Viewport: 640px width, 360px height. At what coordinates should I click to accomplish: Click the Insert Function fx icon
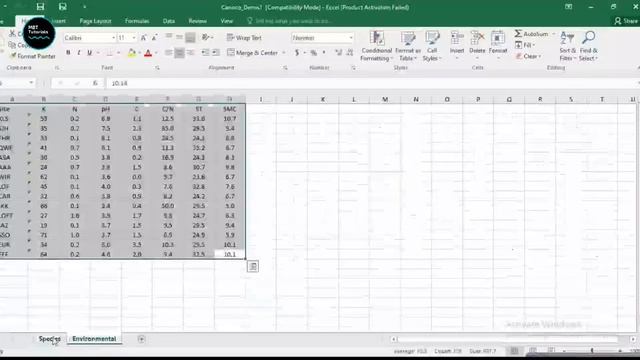[95, 83]
